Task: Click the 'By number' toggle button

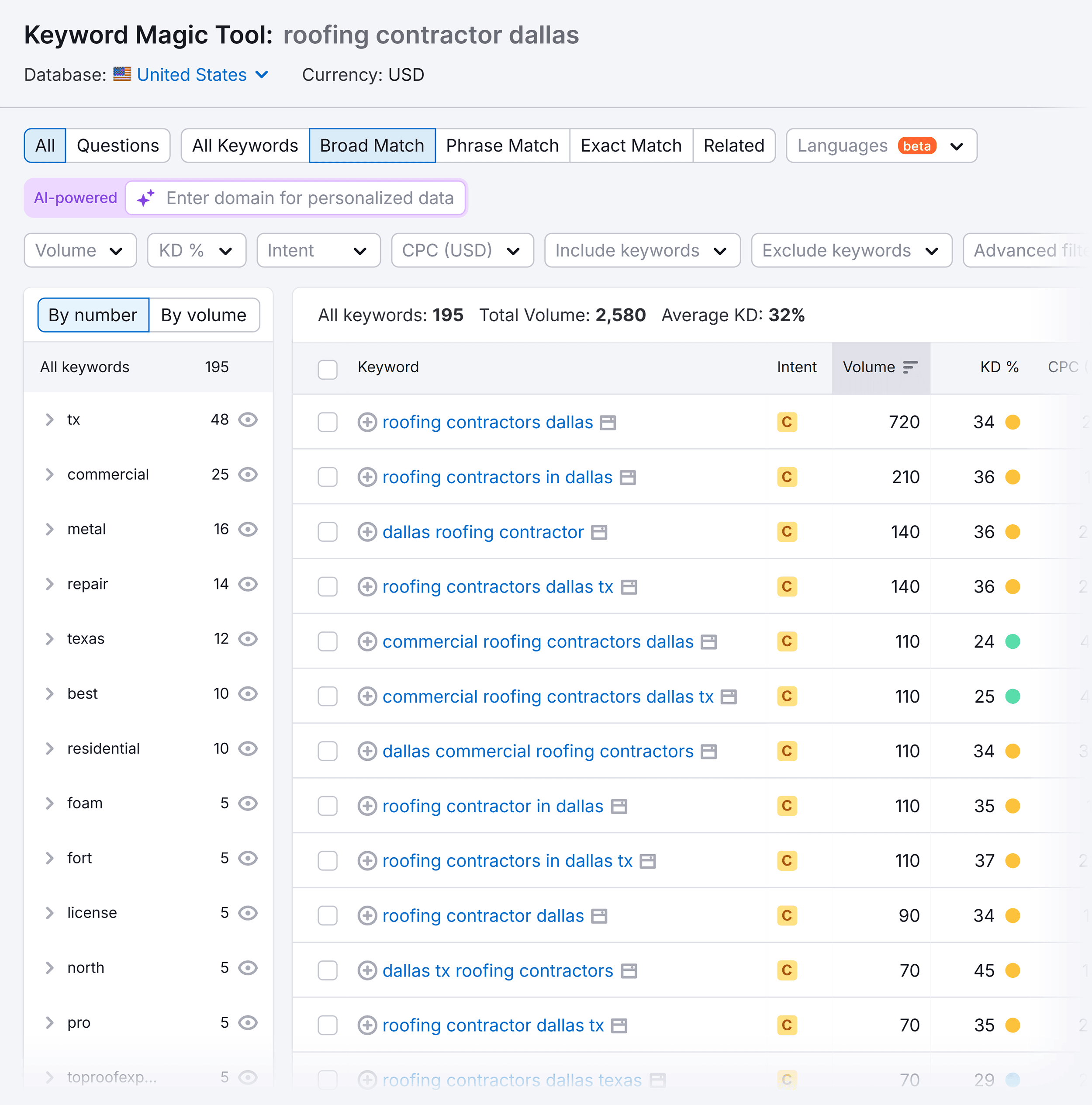Action: (91, 314)
